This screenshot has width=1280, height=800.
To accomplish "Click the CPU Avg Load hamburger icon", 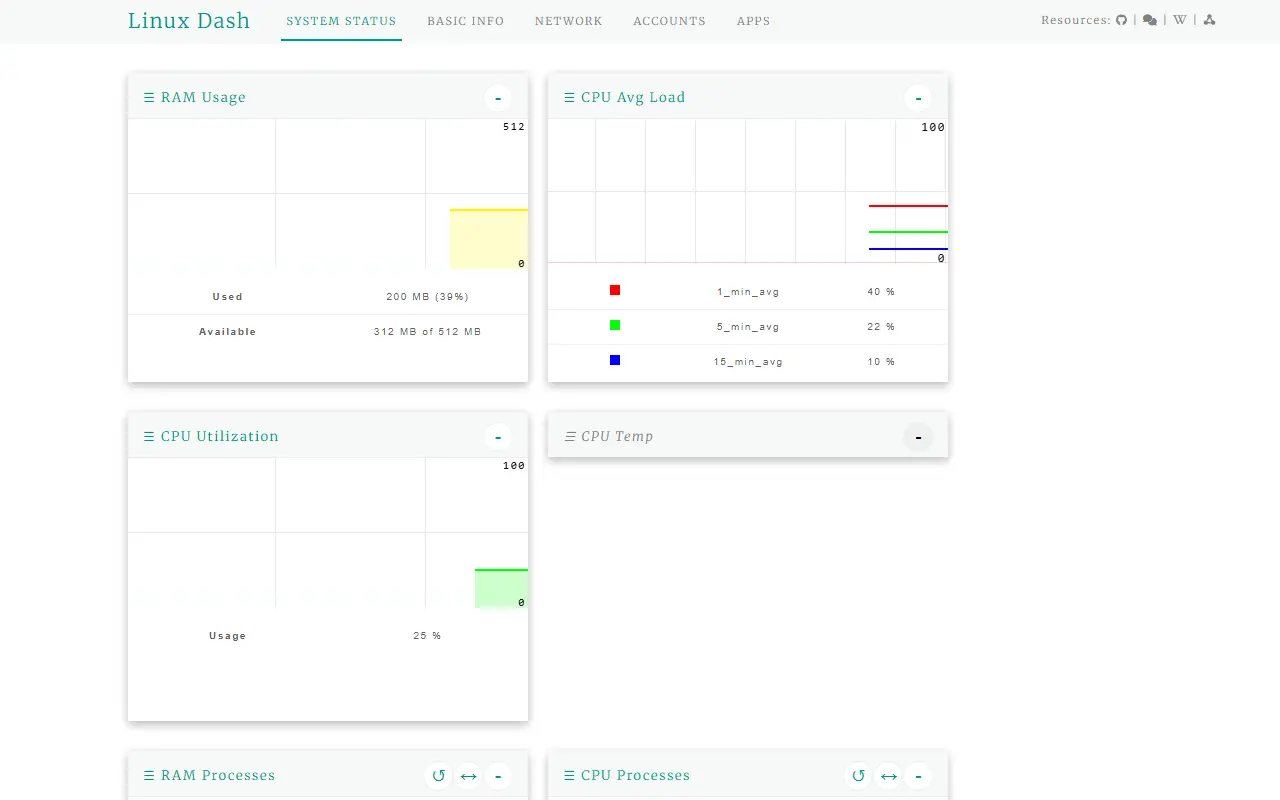I will [x=569, y=98].
